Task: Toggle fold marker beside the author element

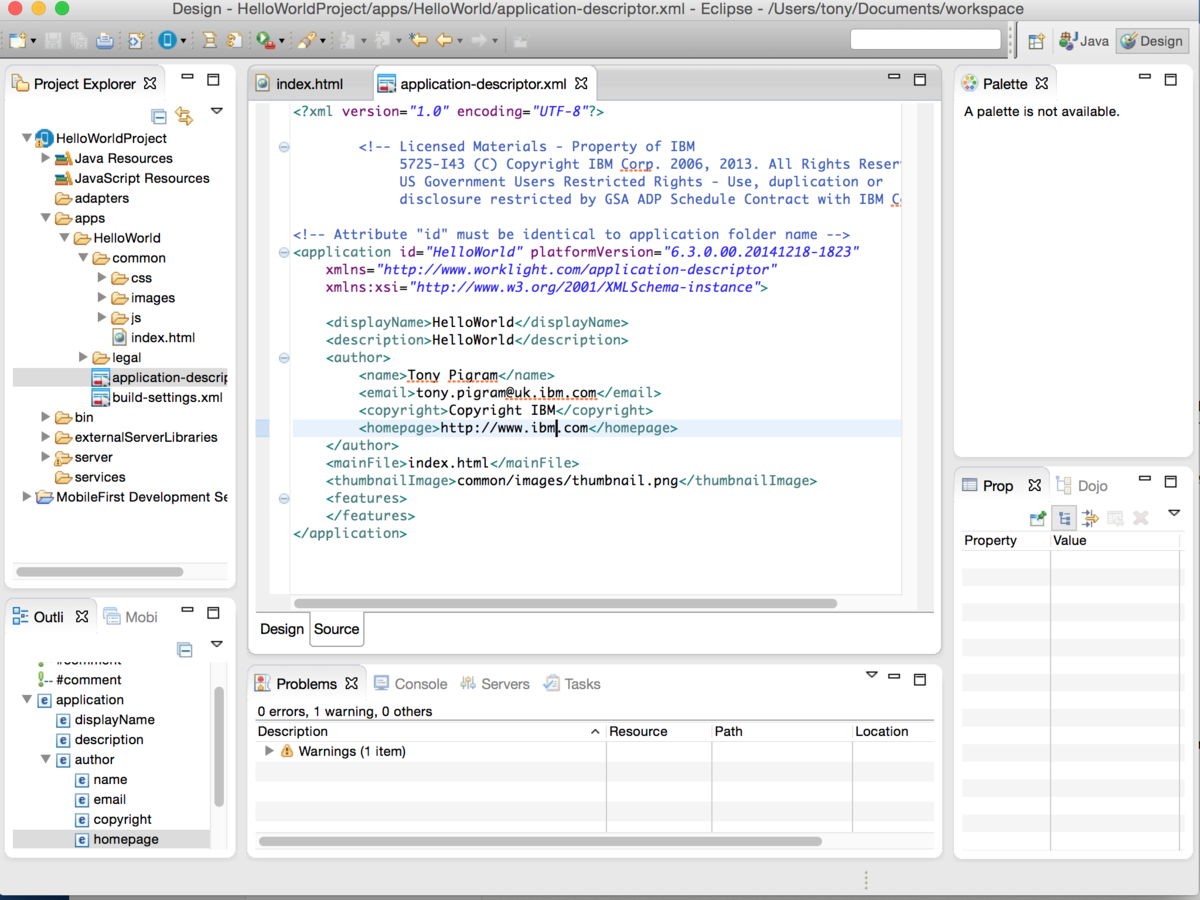Action: [x=284, y=358]
